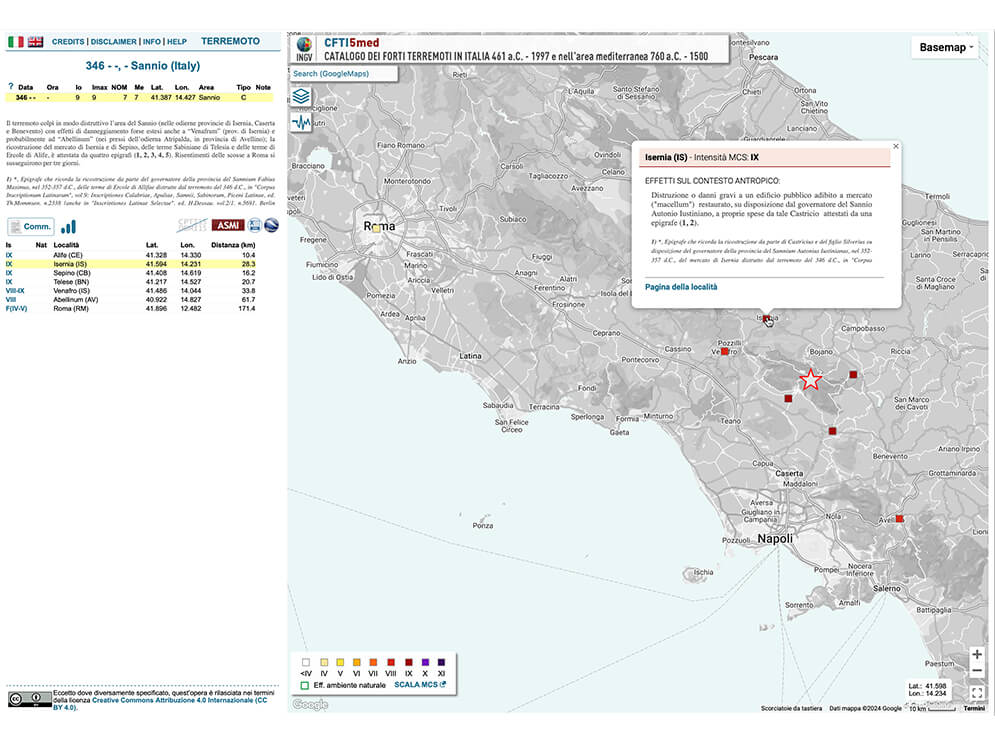Click the INGV logo icon
The image size is (995, 746).
pos(304,49)
